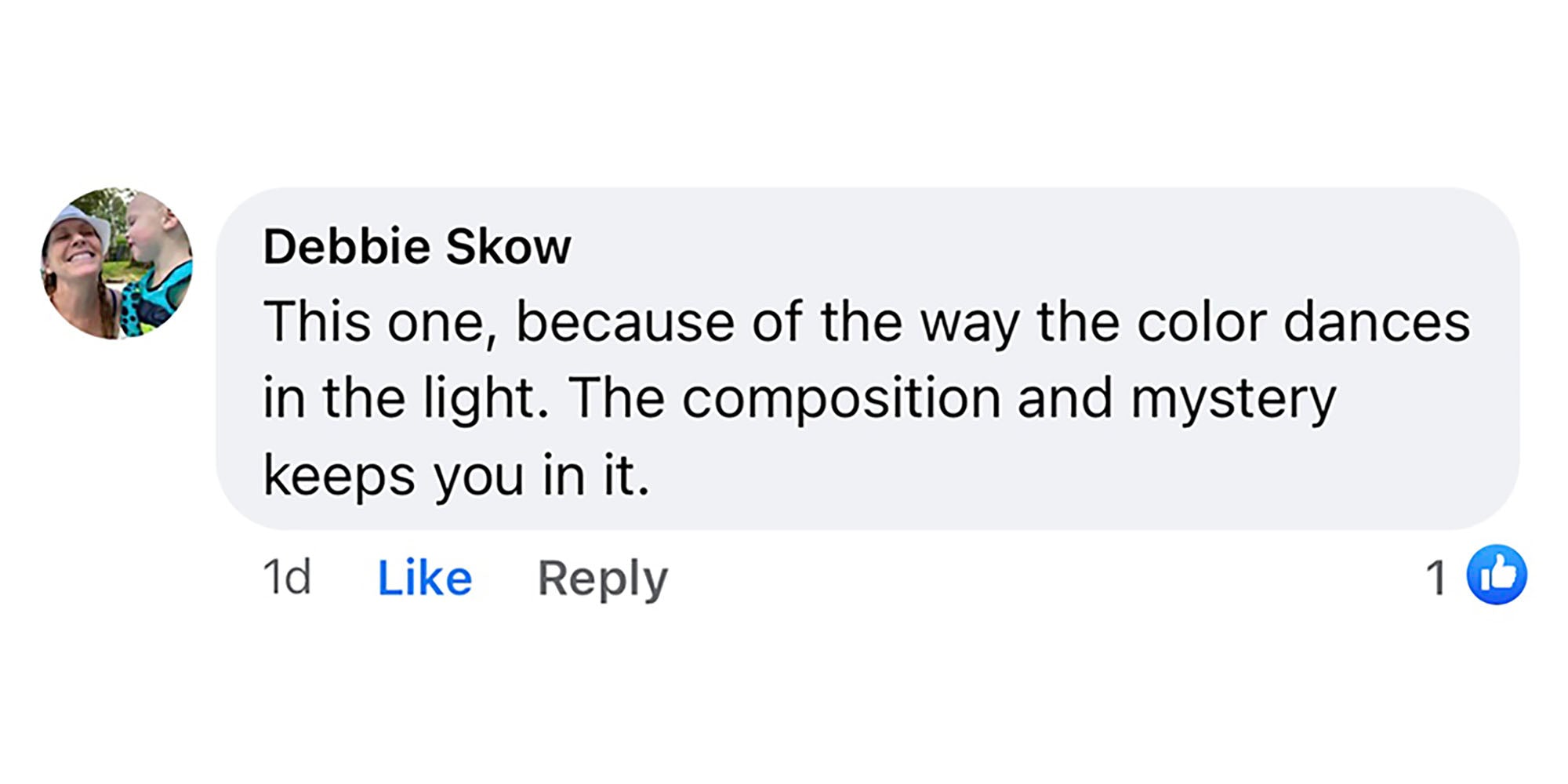Click the word "composition" in the comment
1568x784 pixels.
pyautogui.click(x=841, y=398)
